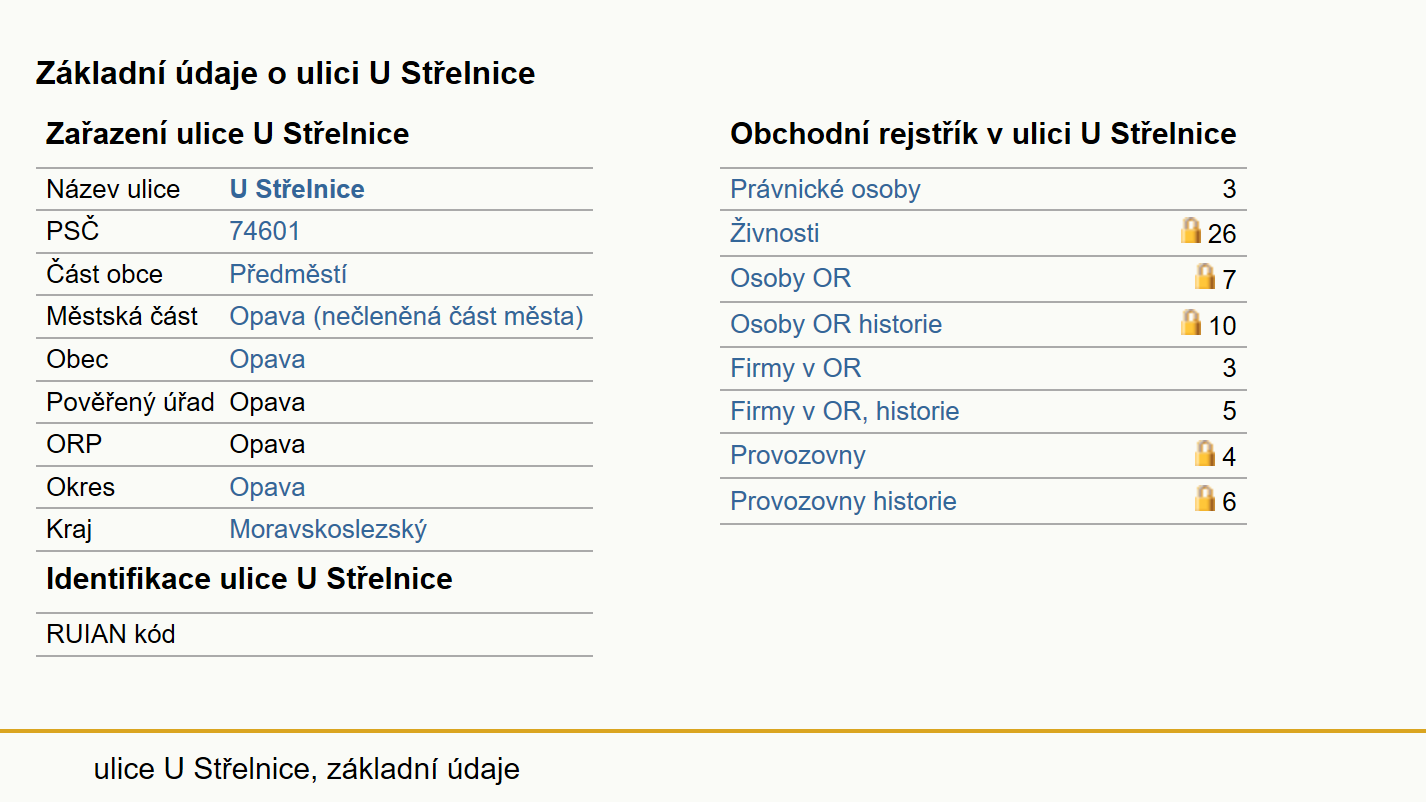
Task: Open postal code 74601 link
Action: (265, 231)
